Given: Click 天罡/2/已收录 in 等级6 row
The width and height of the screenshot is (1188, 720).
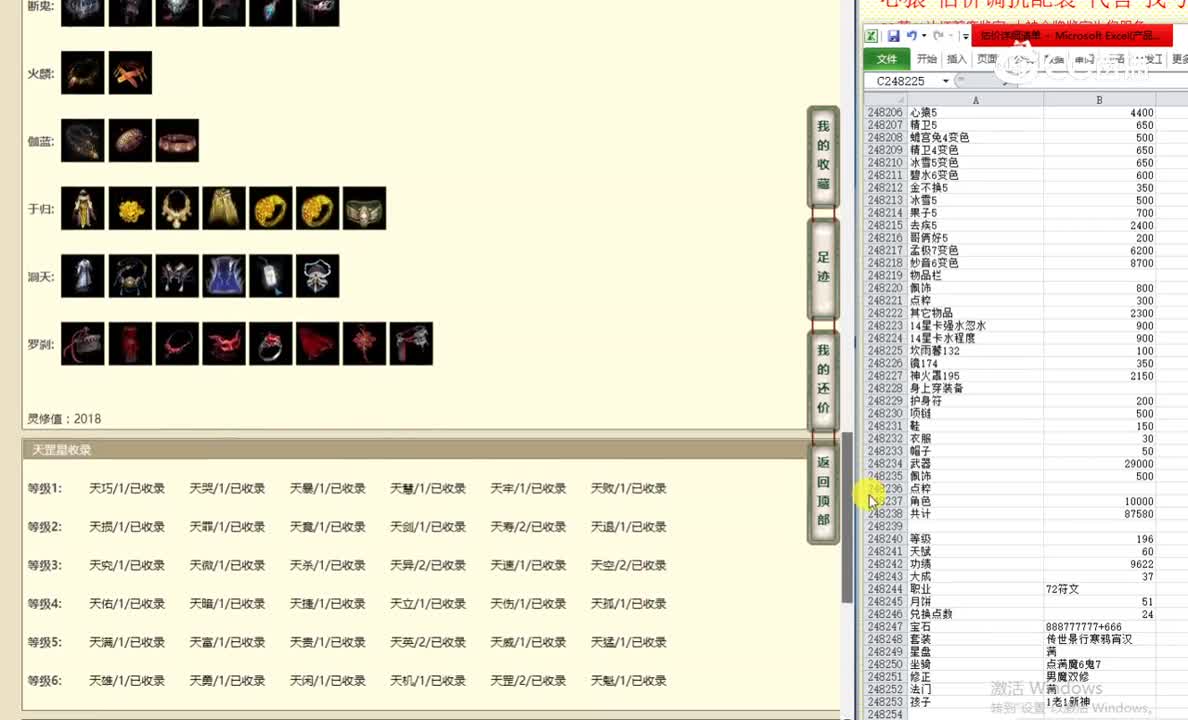Looking at the screenshot, I should pyautogui.click(x=528, y=681).
